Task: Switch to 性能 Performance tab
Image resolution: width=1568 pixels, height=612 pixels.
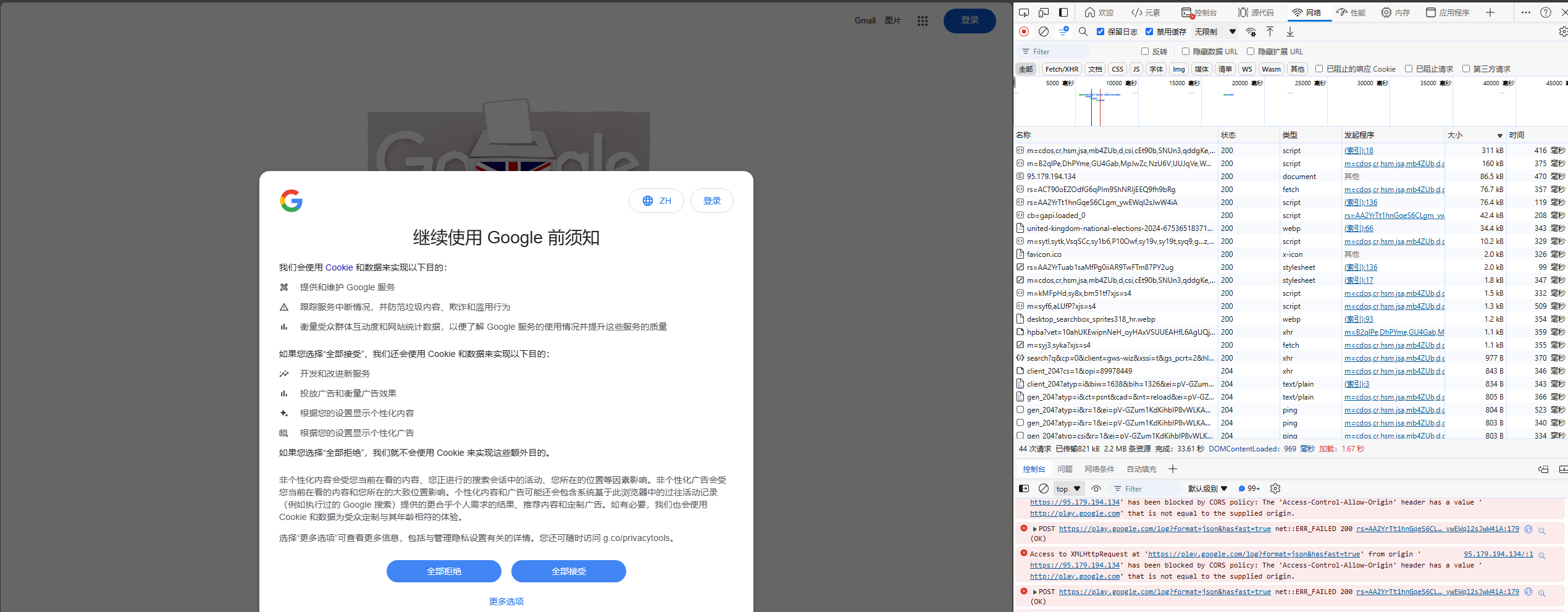Action: [1351, 12]
